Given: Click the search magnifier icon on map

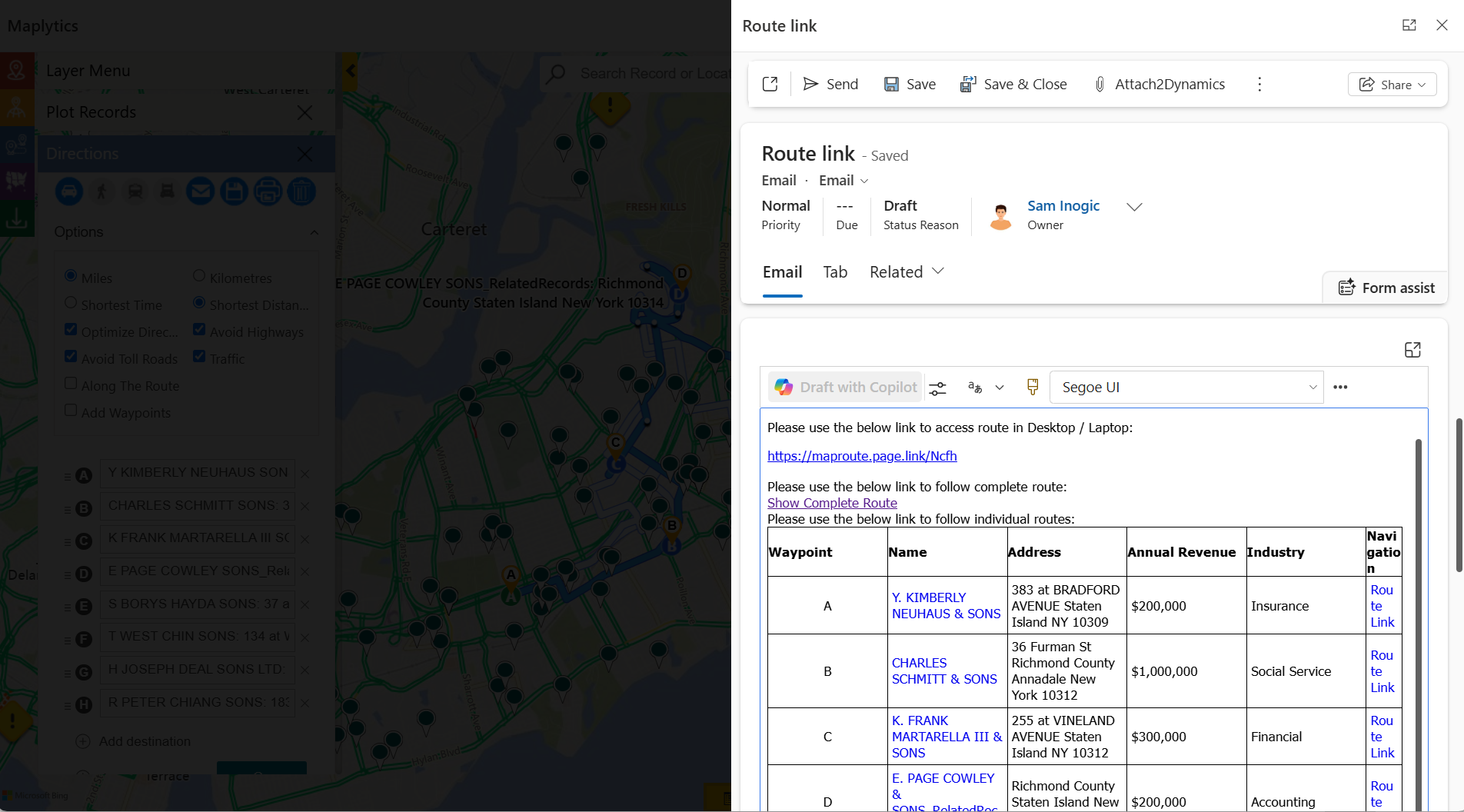Looking at the screenshot, I should click(x=555, y=73).
